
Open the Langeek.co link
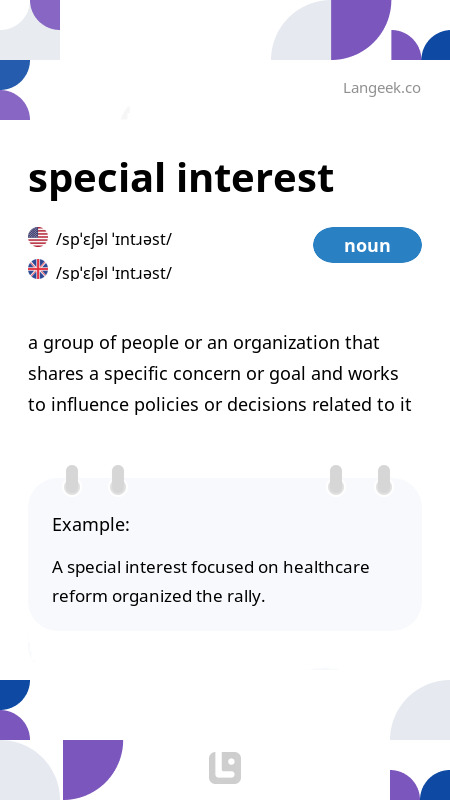382,88
